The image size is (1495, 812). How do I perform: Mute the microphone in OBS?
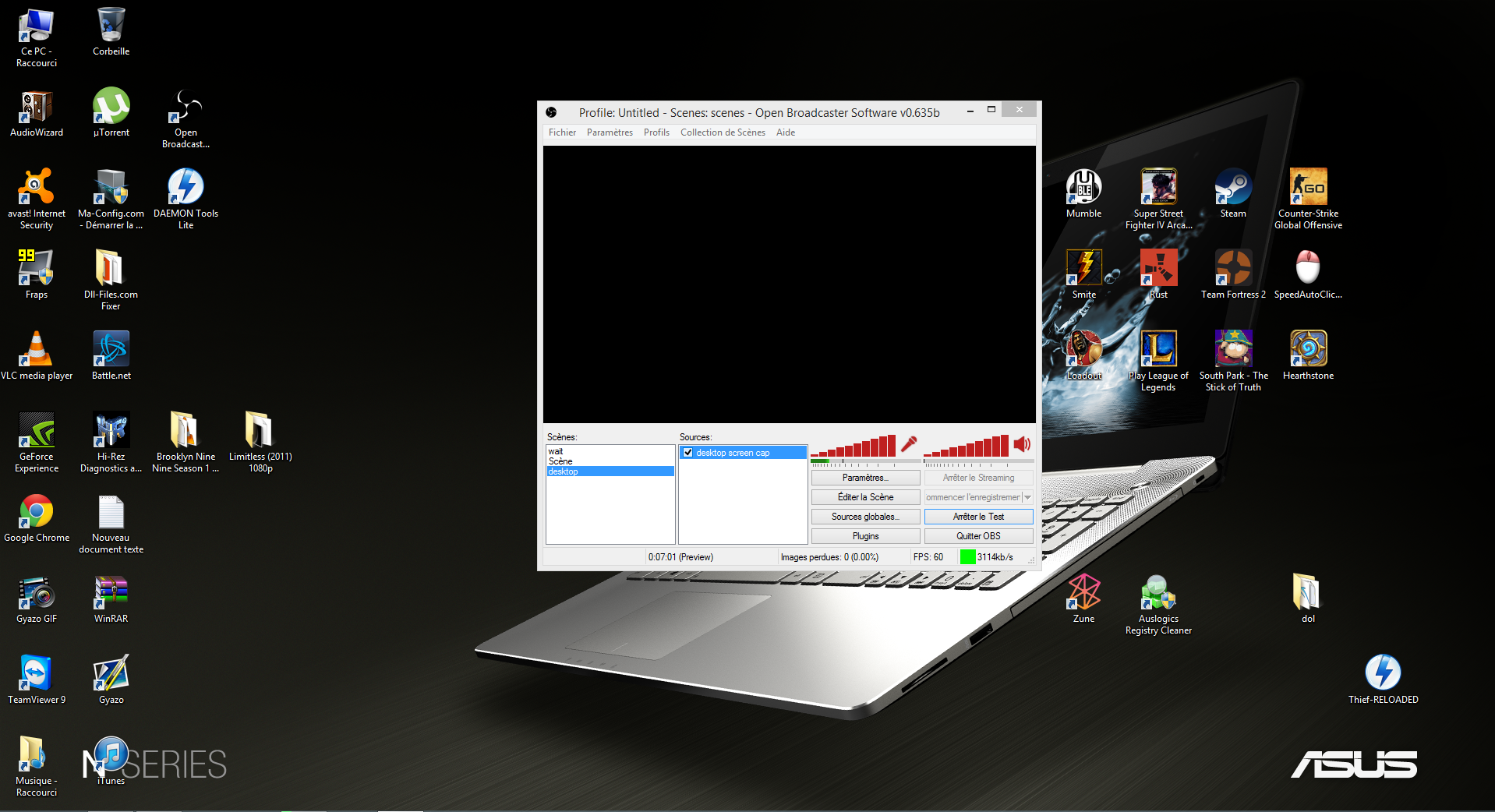(909, 444)
